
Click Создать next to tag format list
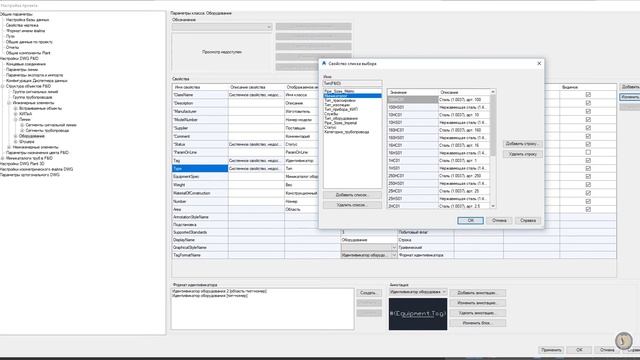pos(369,293)
